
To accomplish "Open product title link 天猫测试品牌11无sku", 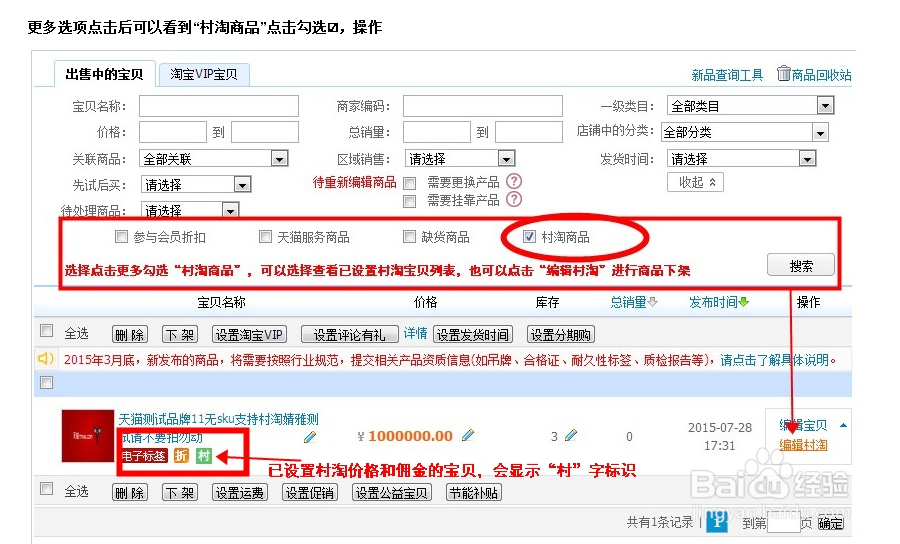I will point(218,419).
